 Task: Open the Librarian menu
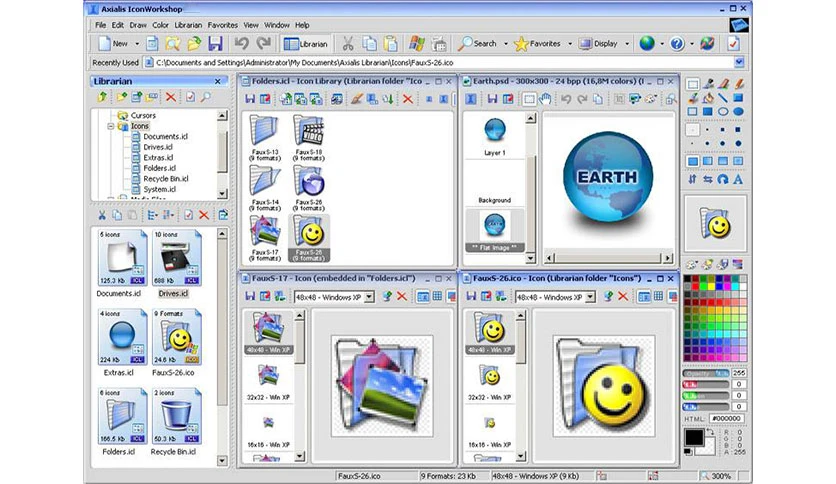[x=188, y=25]
